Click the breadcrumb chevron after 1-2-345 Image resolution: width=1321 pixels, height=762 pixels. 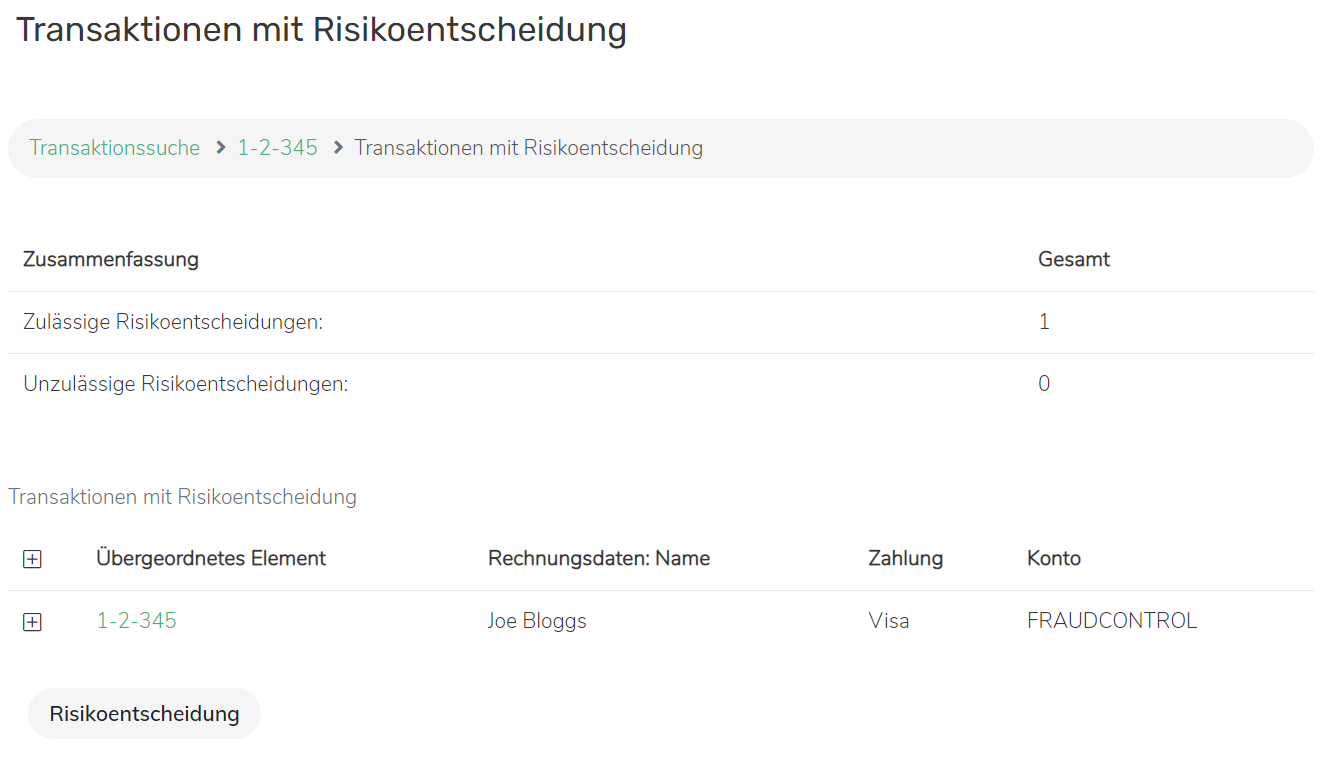pyautogui.click(x=338, y=148)
